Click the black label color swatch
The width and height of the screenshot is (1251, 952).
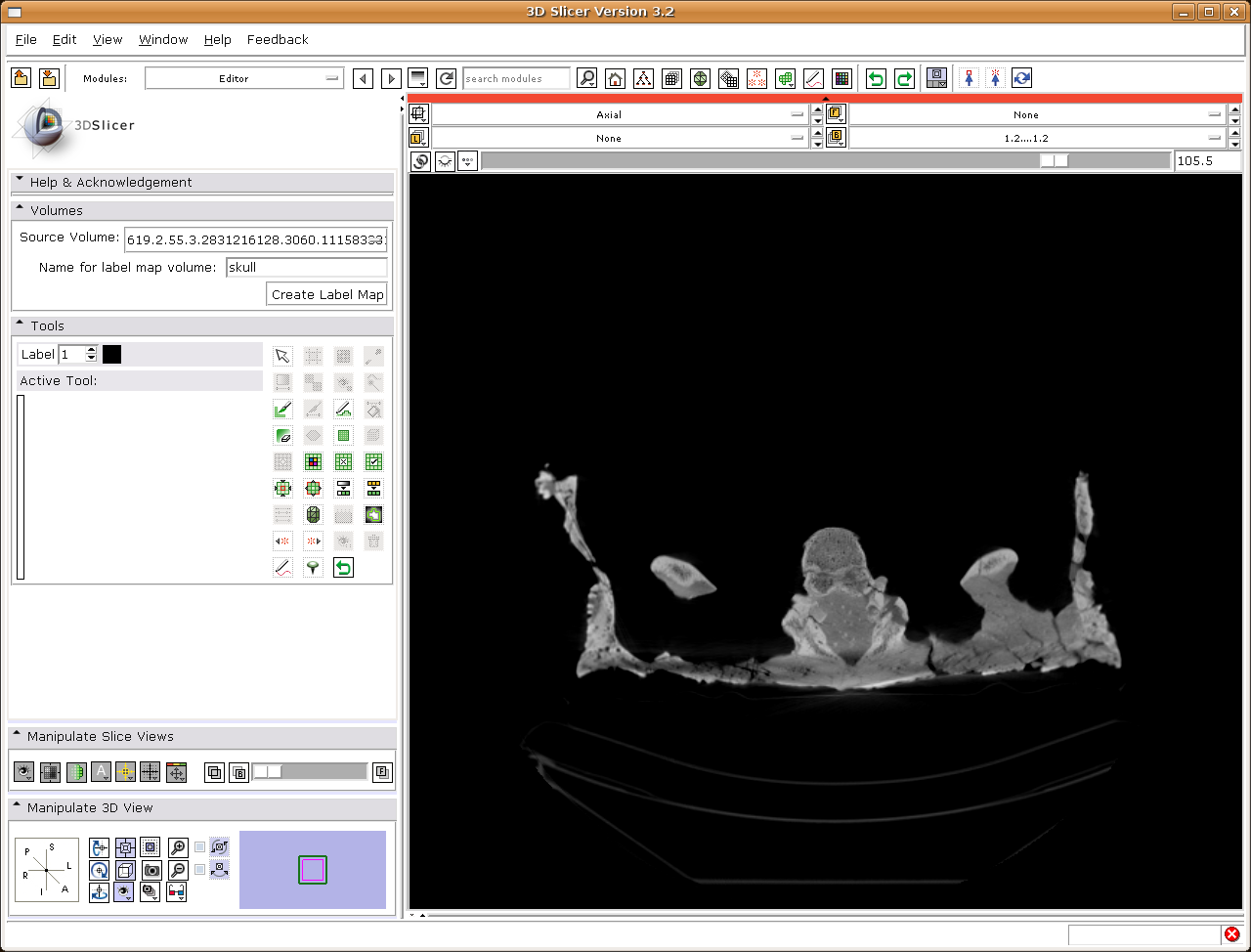pyautogui.click(x=111, y=354)
